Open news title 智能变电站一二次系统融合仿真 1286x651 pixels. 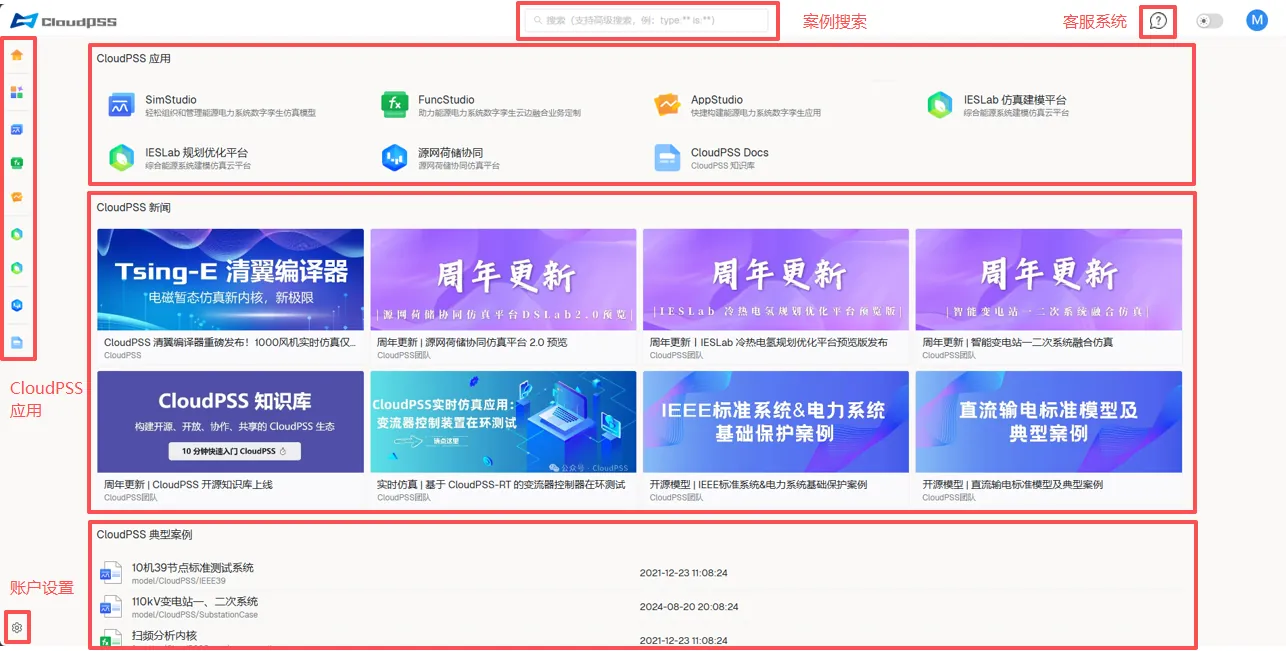pos(1018,342)
